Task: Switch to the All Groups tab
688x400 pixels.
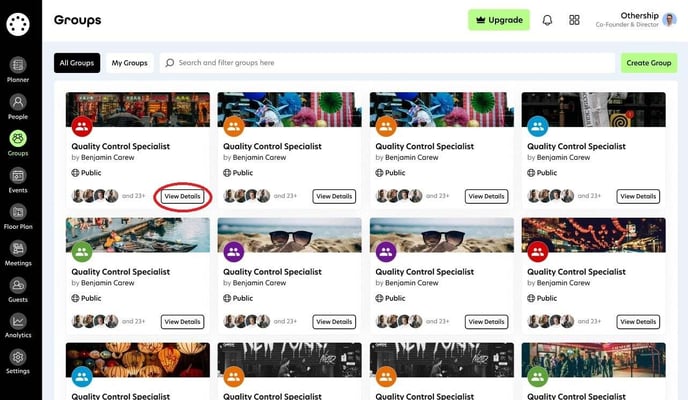Action: [77, 63]
